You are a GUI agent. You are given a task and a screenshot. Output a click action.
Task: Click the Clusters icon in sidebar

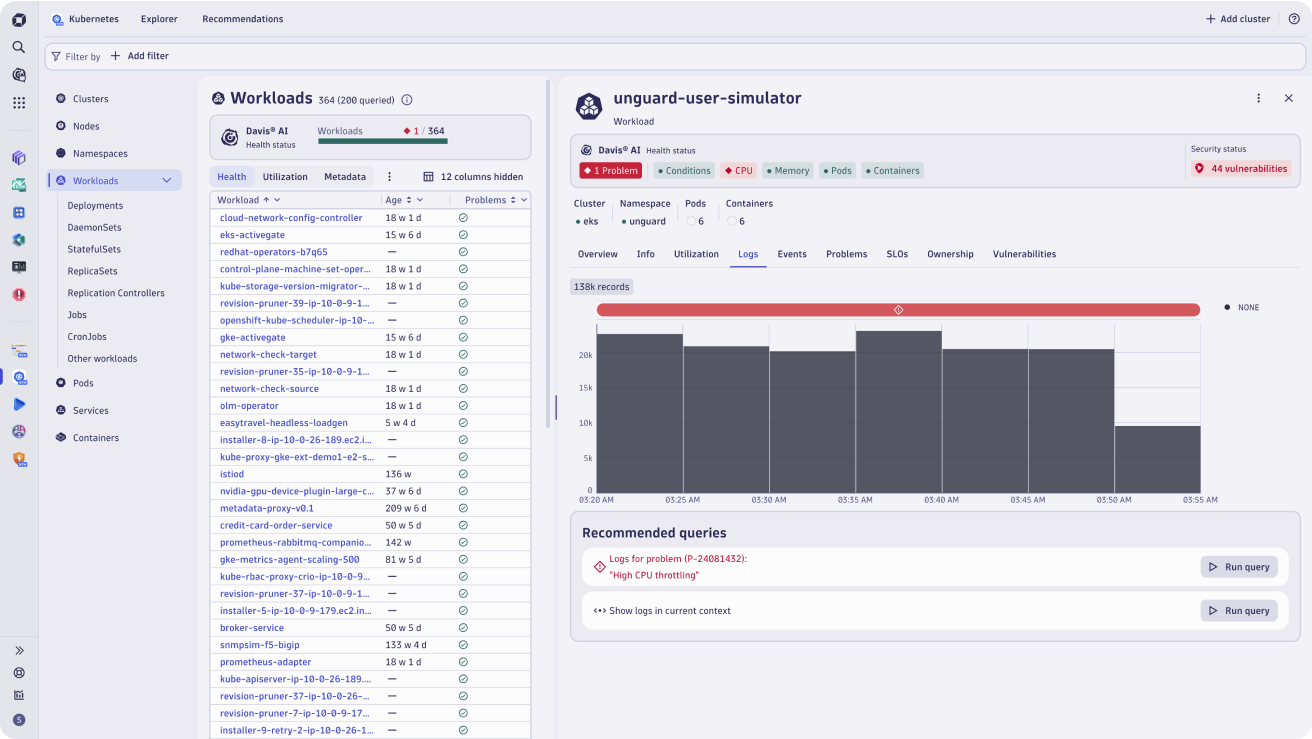61,99
